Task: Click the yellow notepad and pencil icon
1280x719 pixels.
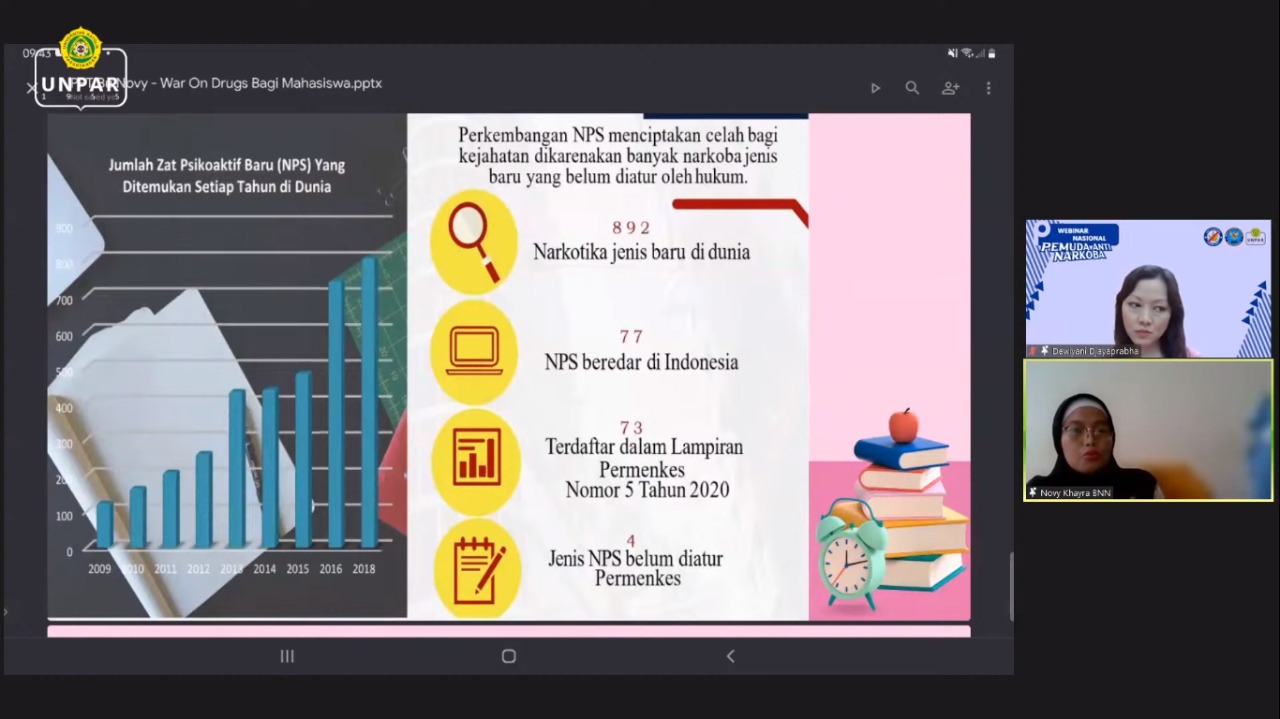Action: pos(477,569)
